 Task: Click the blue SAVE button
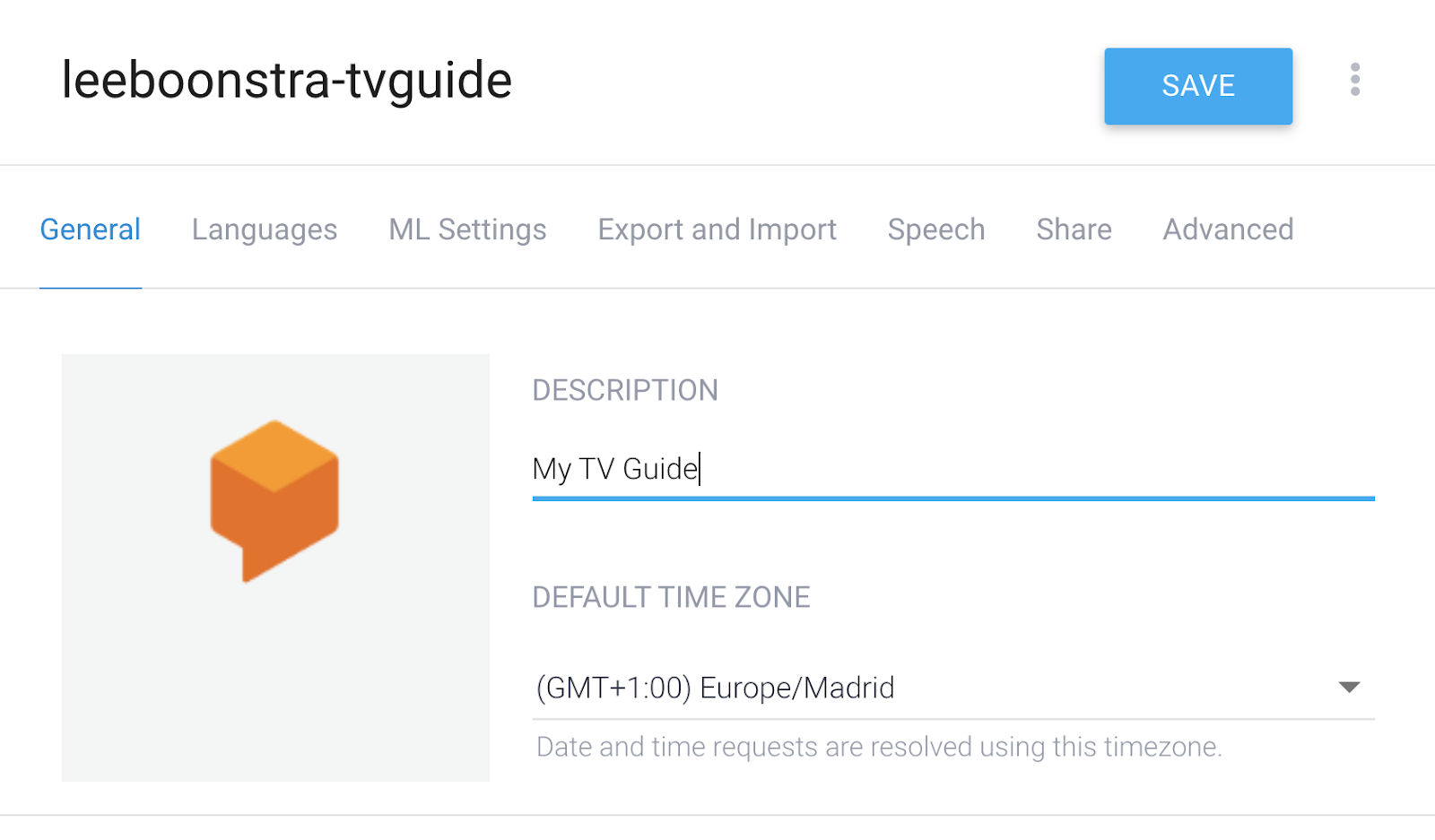1197,86
